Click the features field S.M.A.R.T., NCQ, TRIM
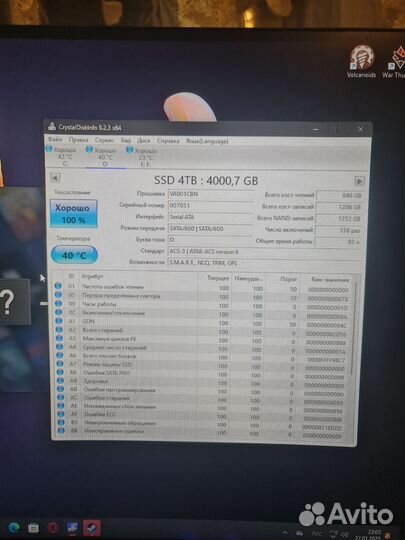The height and width of the screenshot is (540, 405). 264,263
